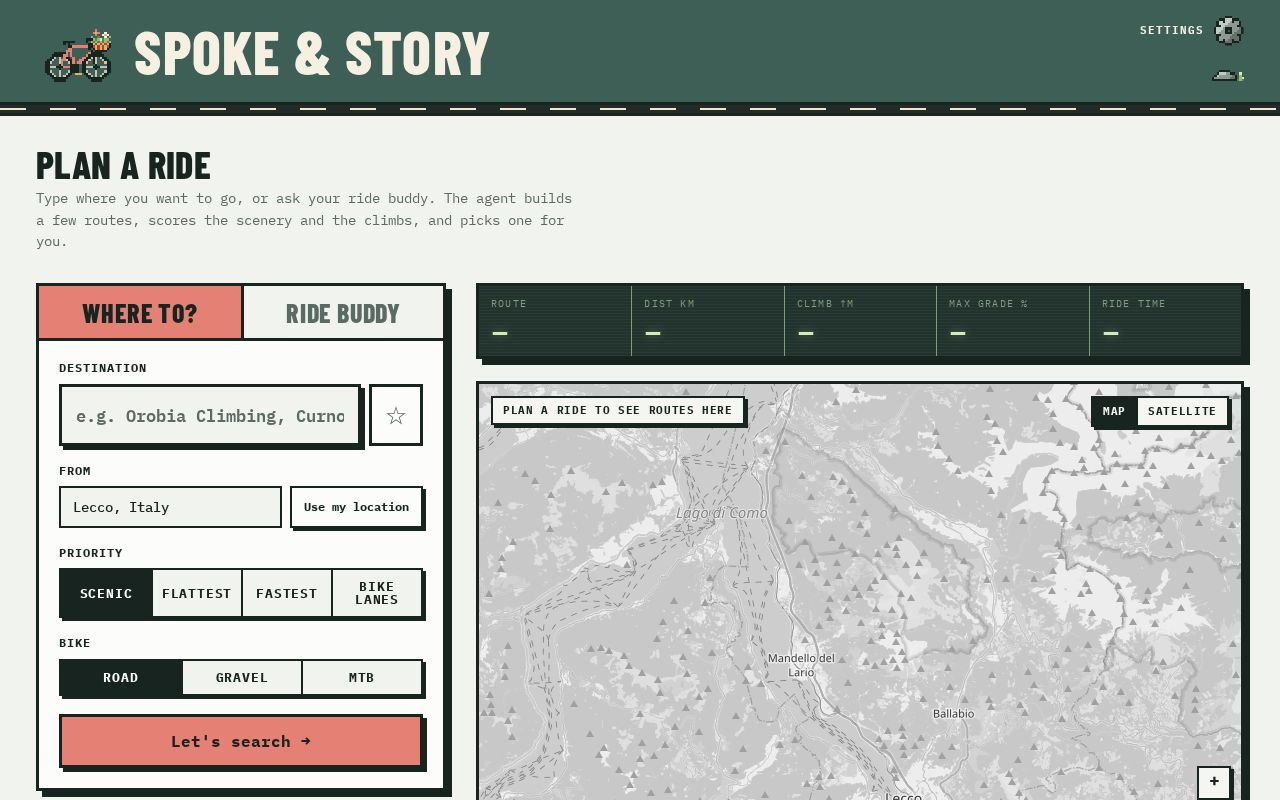Set priority to Flattest

tap(197, 593)
